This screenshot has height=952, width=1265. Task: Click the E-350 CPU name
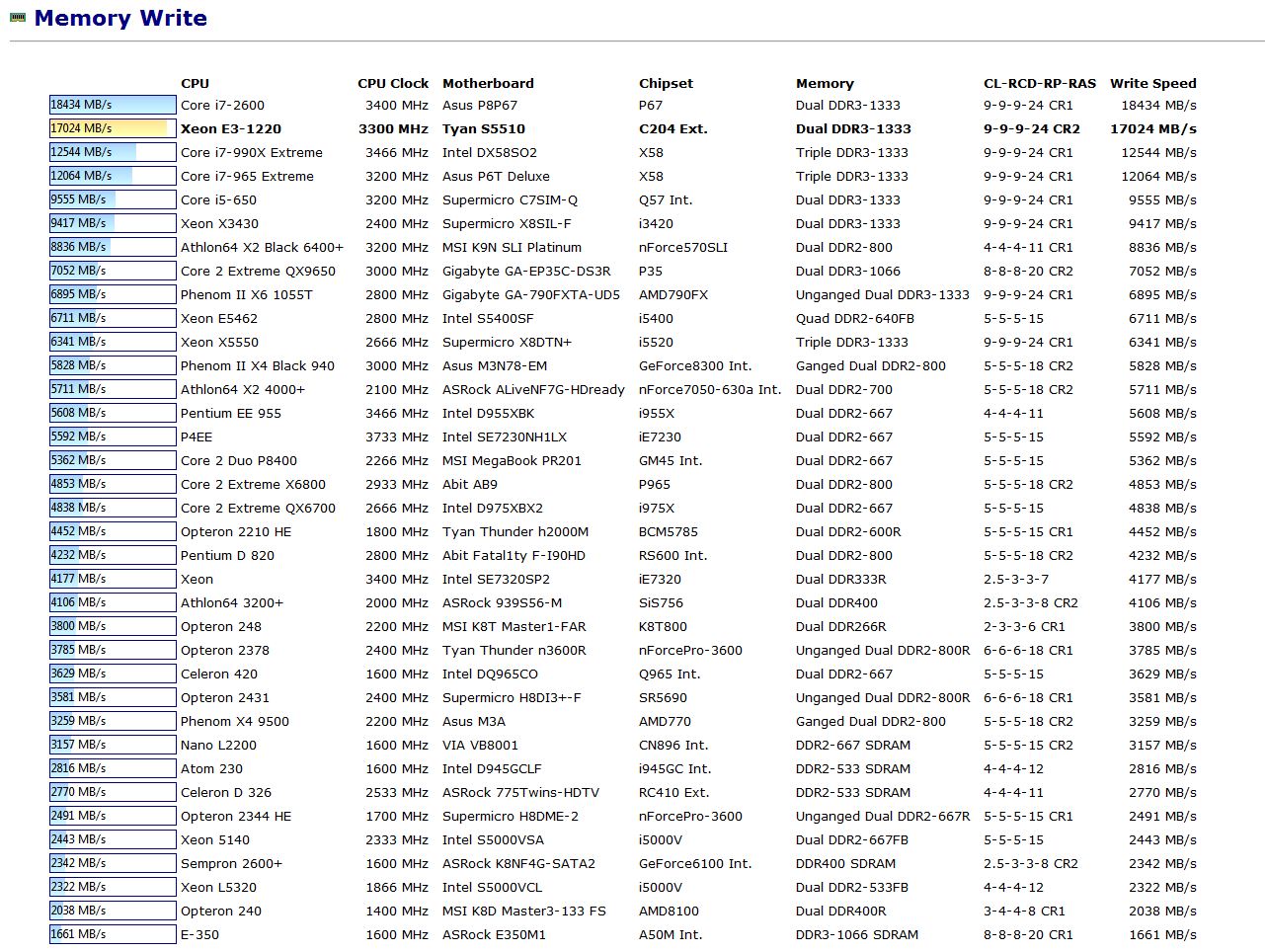tap(199, 934)
